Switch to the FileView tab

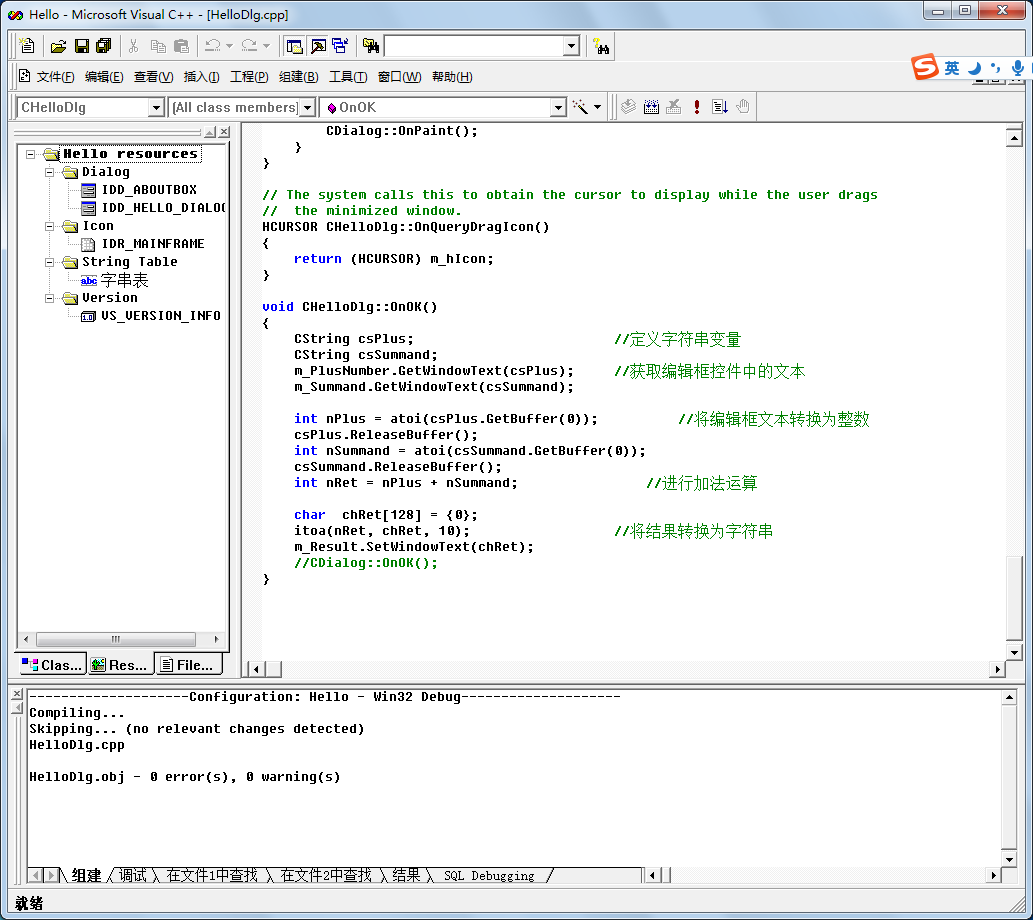click(188, 665)
